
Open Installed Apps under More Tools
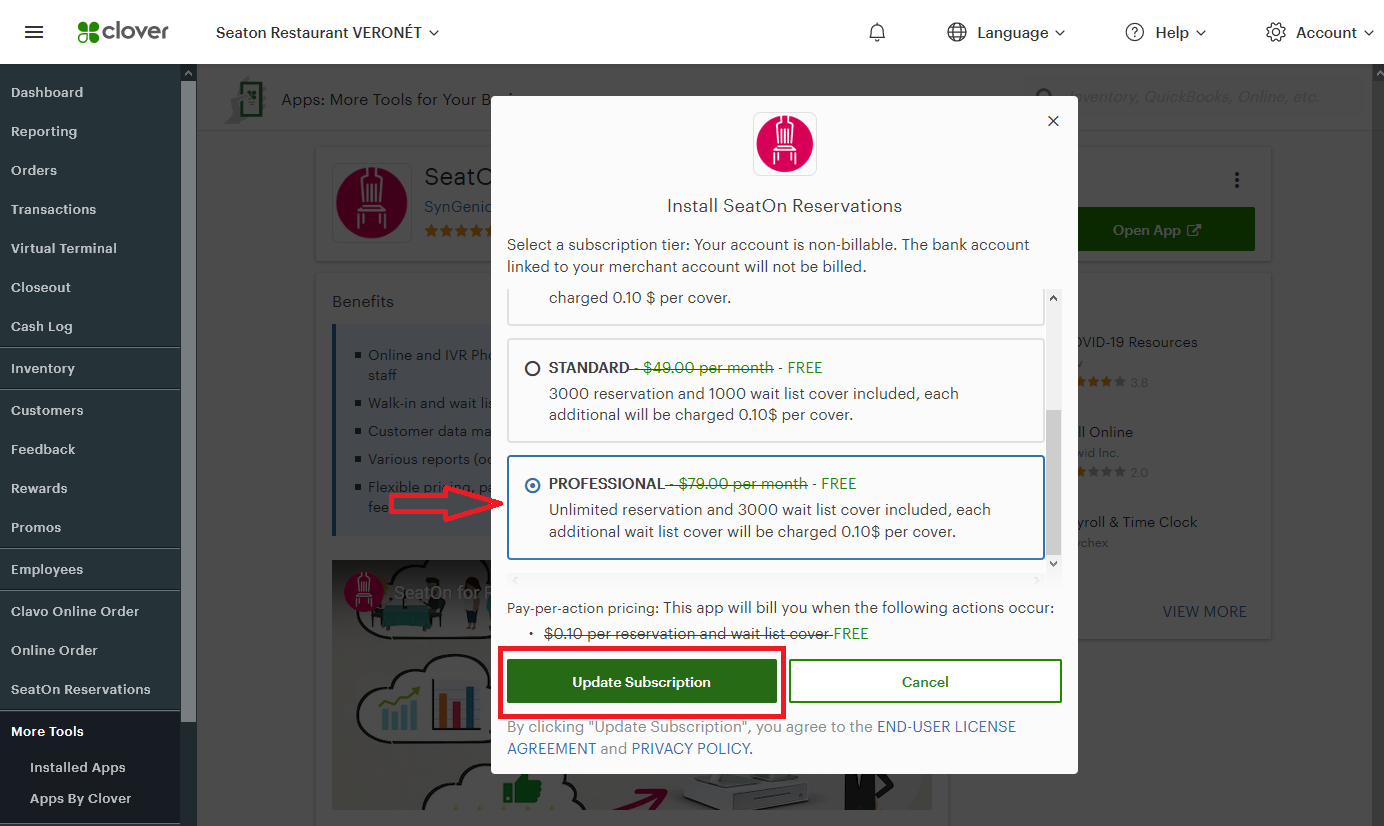(x=78, y=767)
